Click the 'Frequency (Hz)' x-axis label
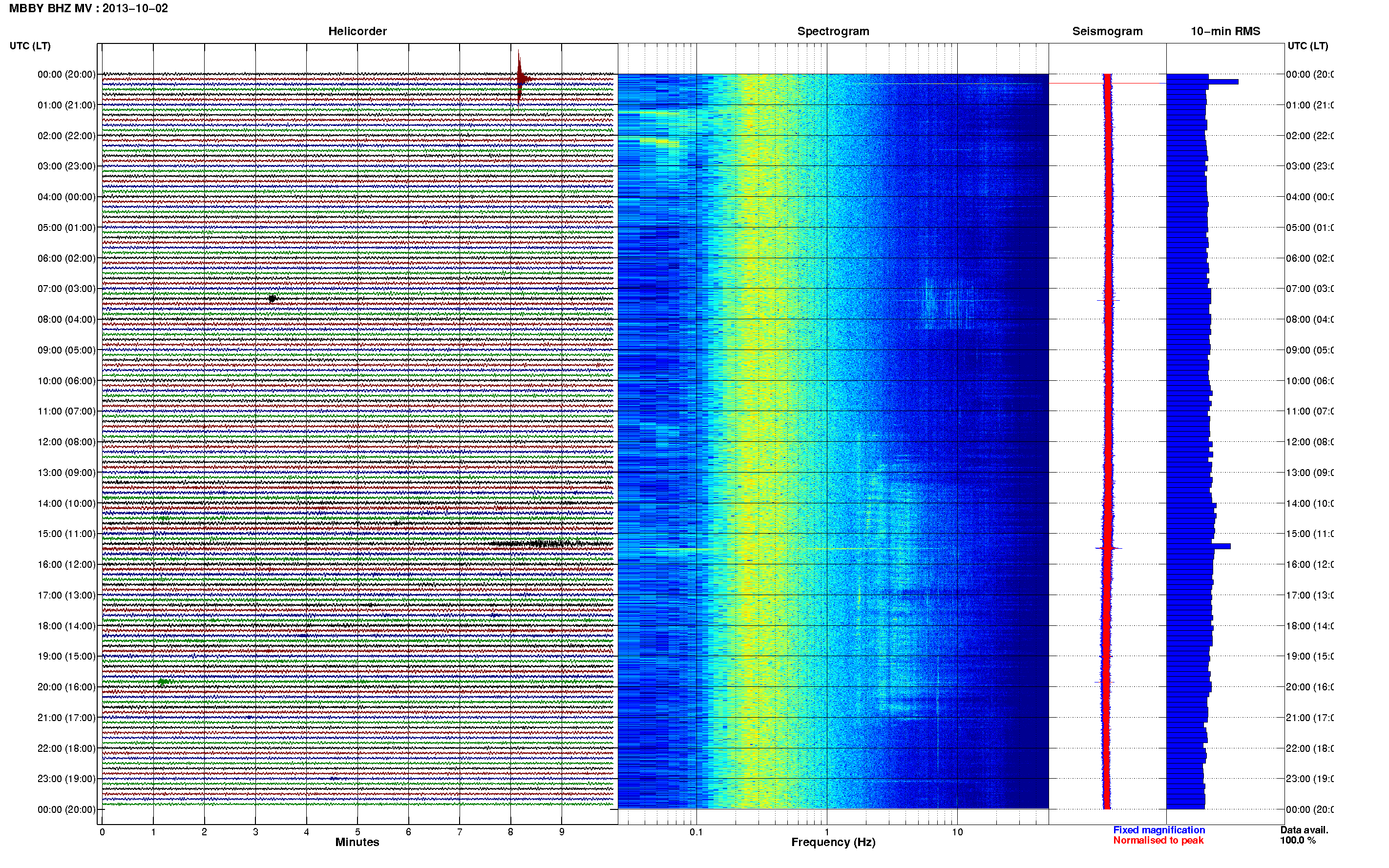The width and height of the screenshot is (1389, 868). point(833,843)
